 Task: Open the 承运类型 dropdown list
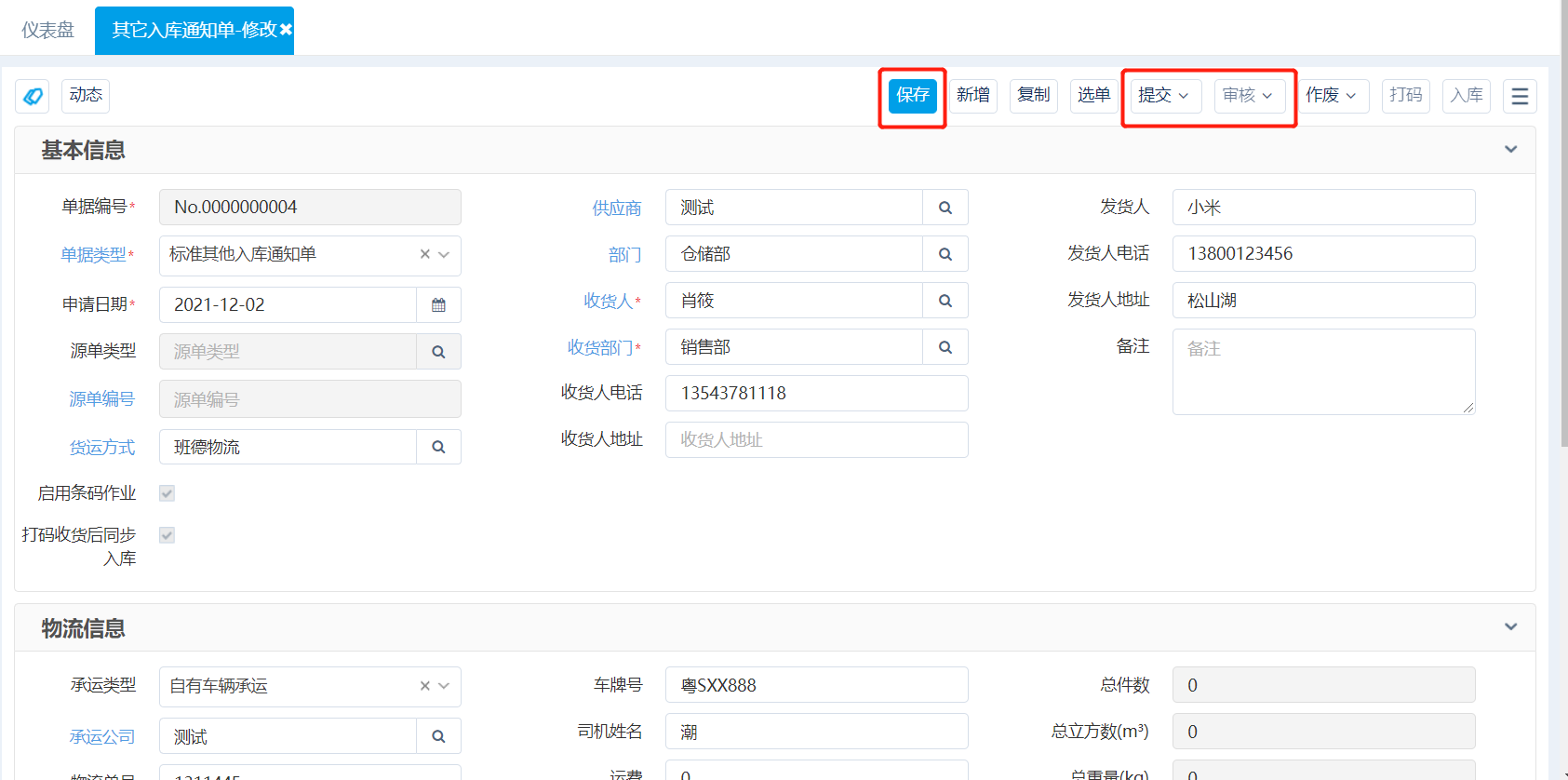[445, 686]
